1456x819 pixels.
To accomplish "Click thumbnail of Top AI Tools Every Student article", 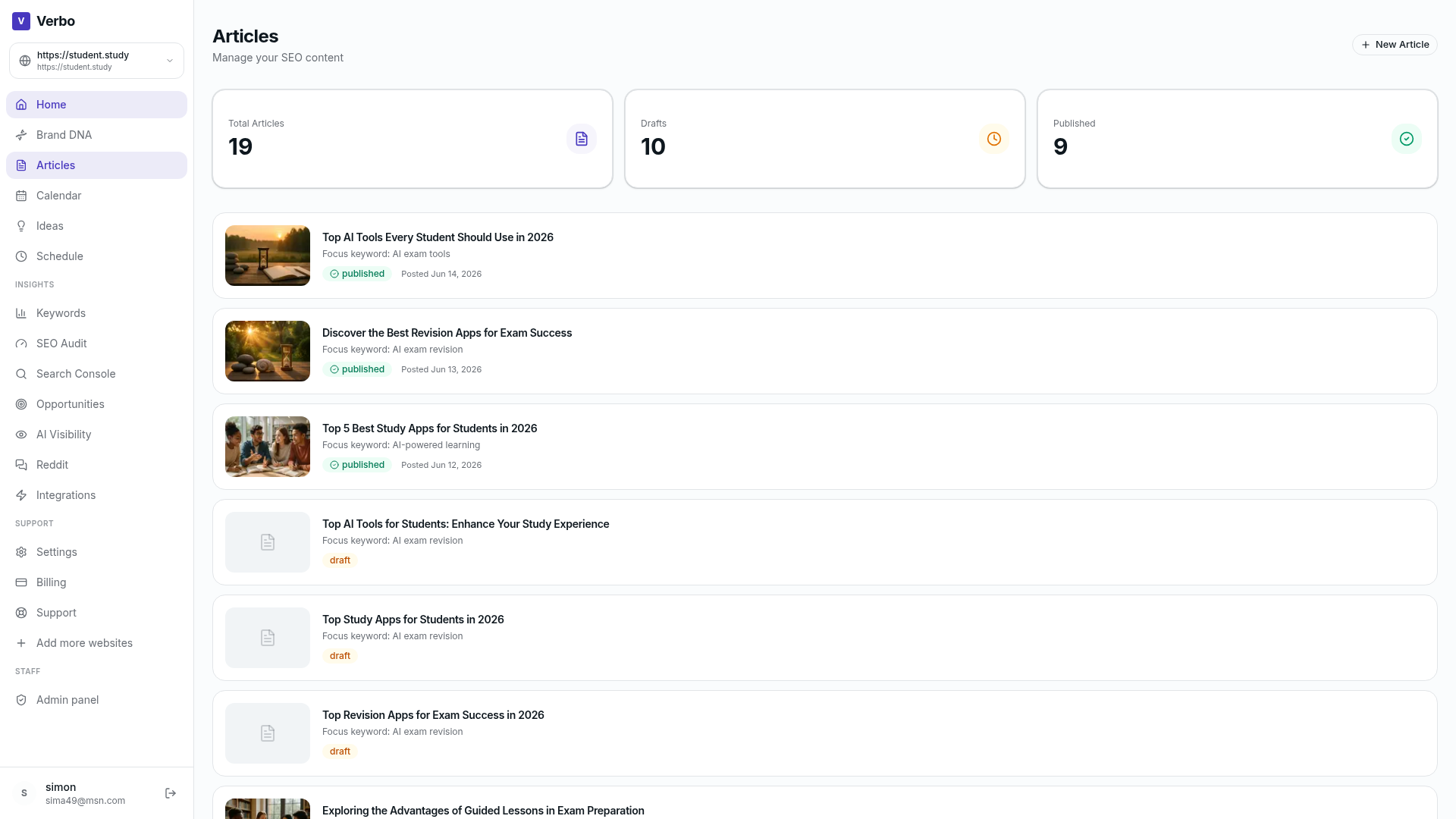I will click(x=268, y=256).
